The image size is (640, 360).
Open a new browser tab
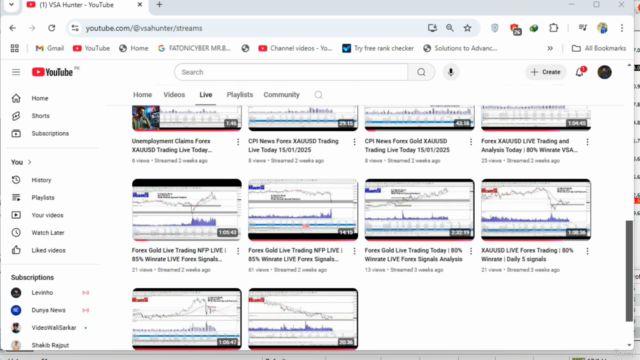click(160, 5)
